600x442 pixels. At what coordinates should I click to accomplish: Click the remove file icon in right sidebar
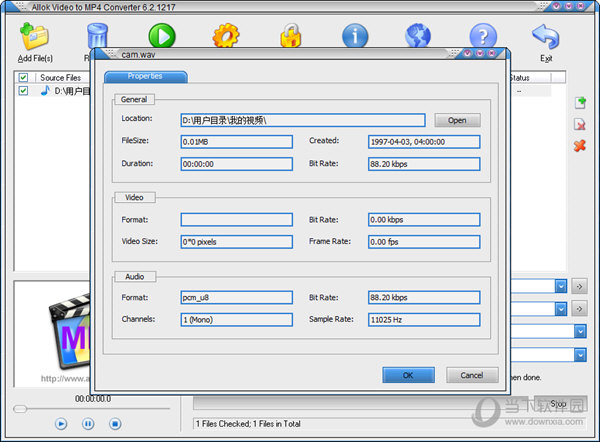pyautogui.click(x=580, y=124)
